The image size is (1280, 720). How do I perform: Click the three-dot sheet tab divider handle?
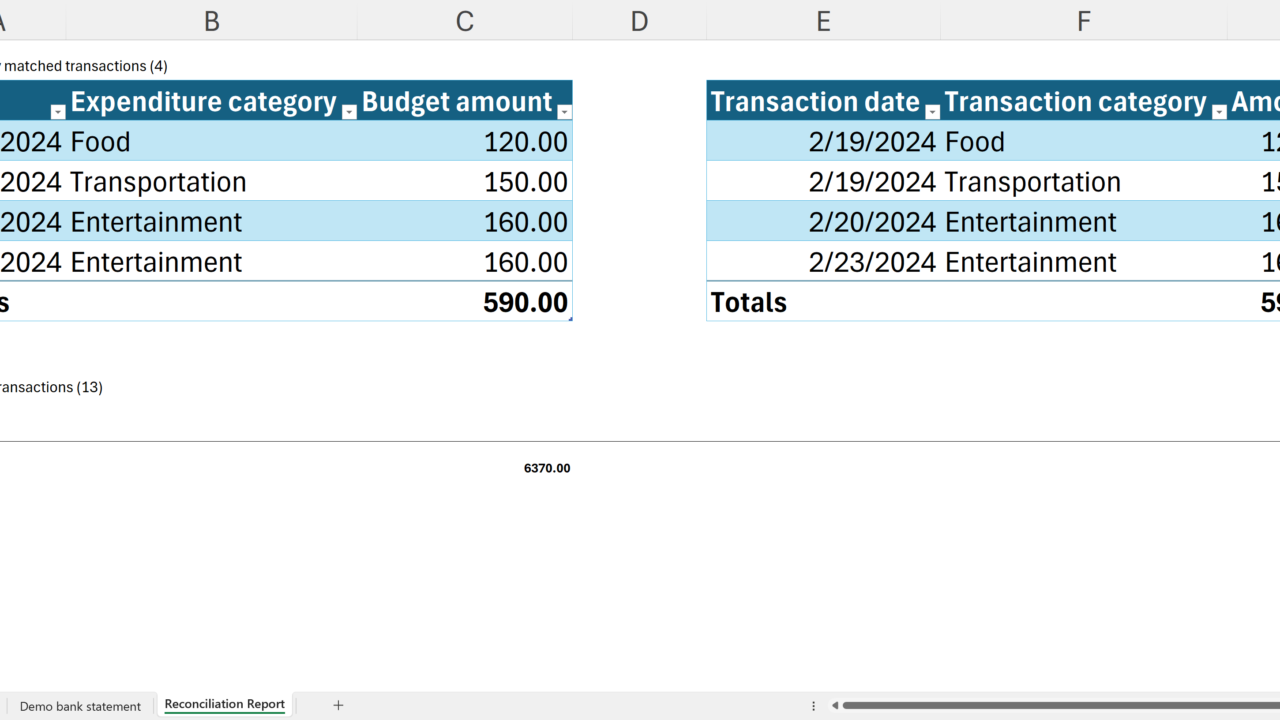[814, 706]
